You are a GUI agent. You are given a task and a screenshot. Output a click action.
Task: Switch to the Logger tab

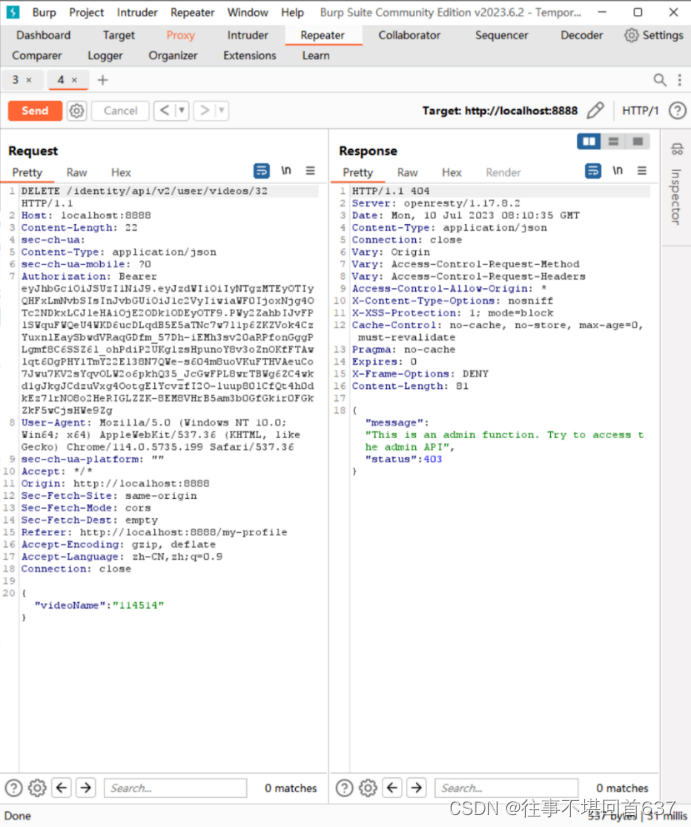105,55
